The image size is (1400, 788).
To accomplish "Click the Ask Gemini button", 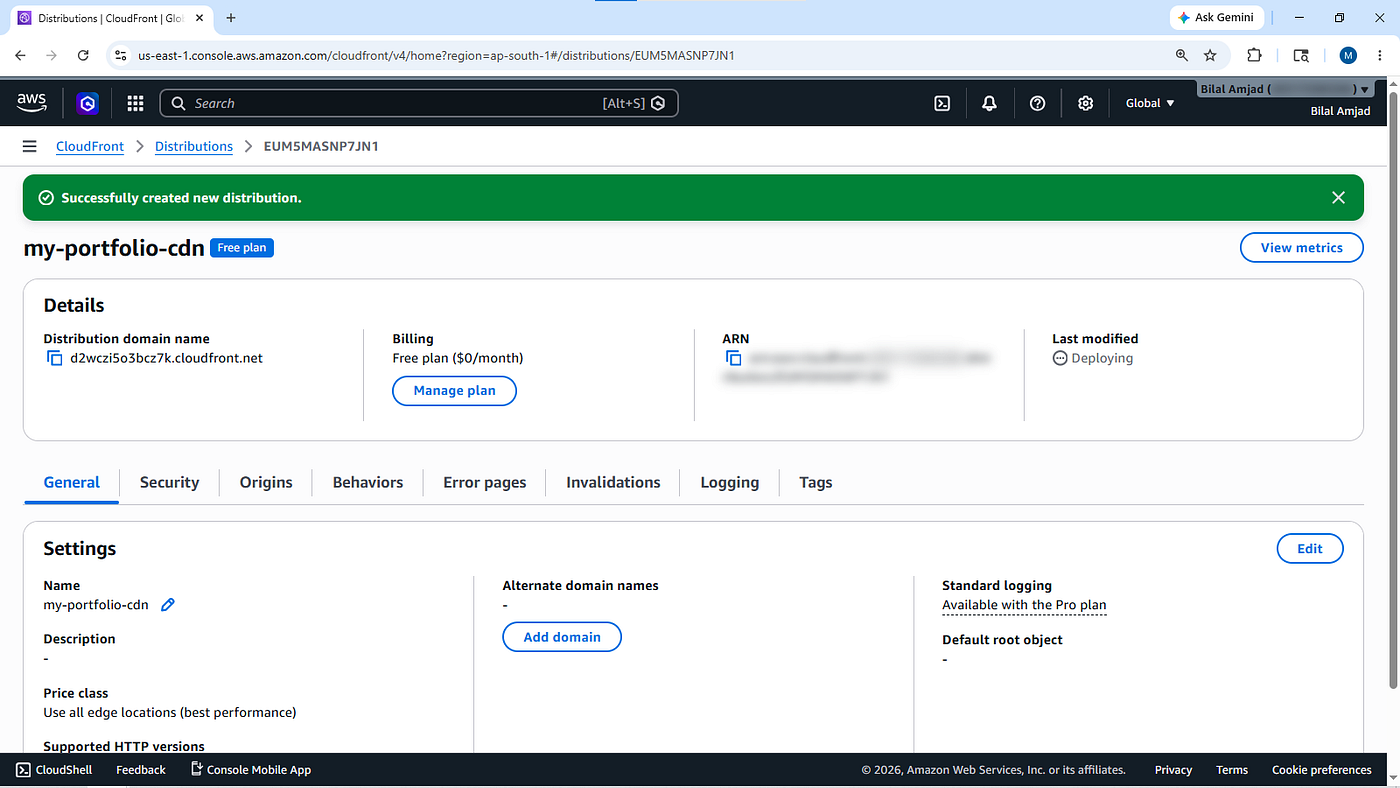I will coord(1217,18).
